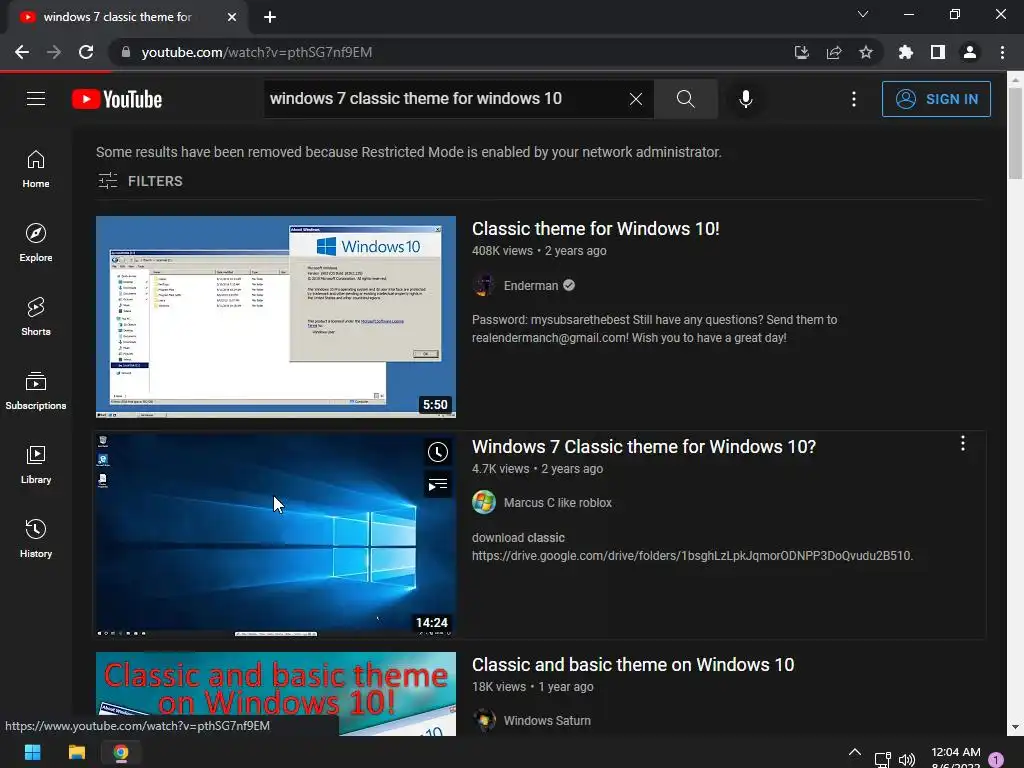Open the tab search chevron

pos(863,14)
